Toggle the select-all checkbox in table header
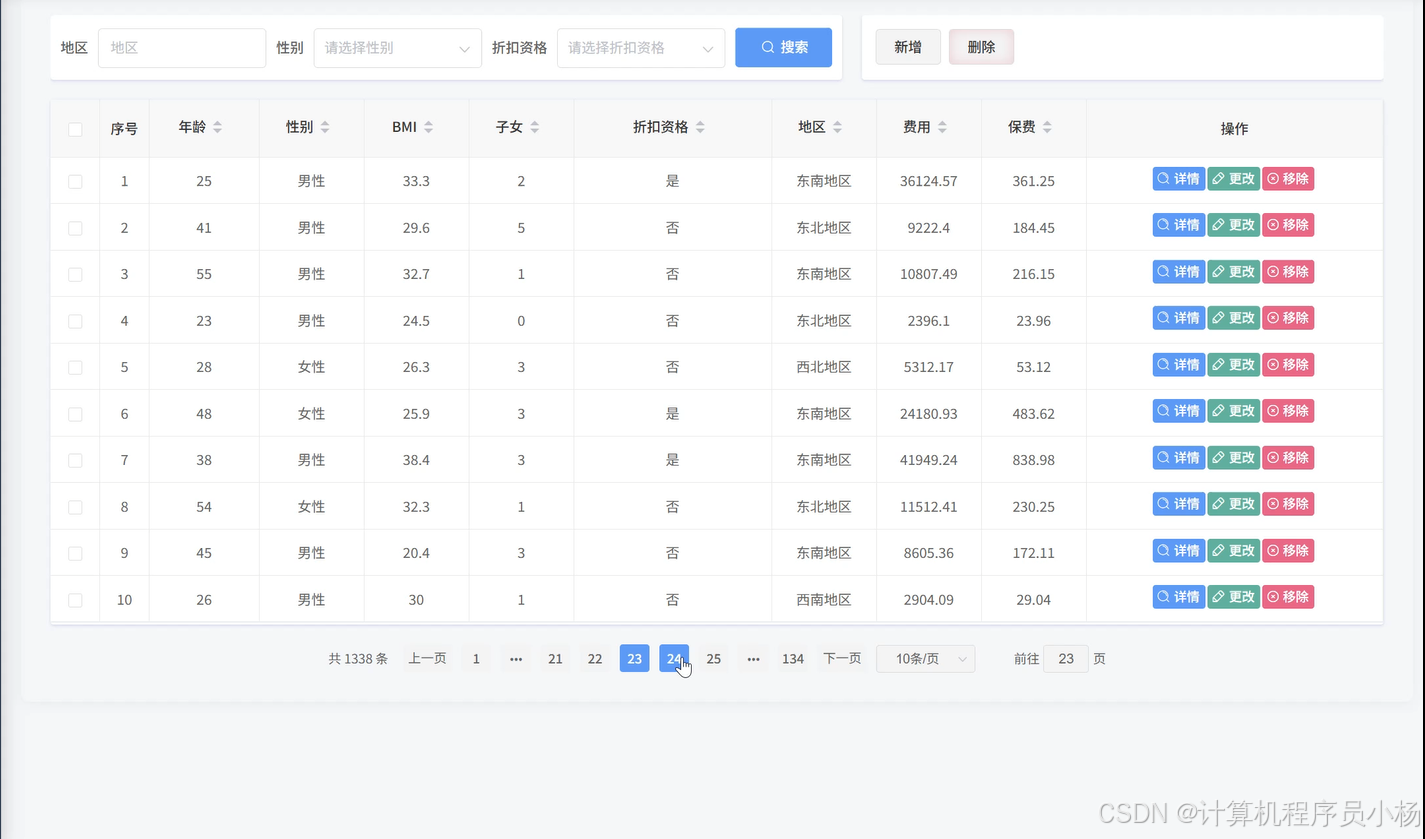 coord(75,129)
